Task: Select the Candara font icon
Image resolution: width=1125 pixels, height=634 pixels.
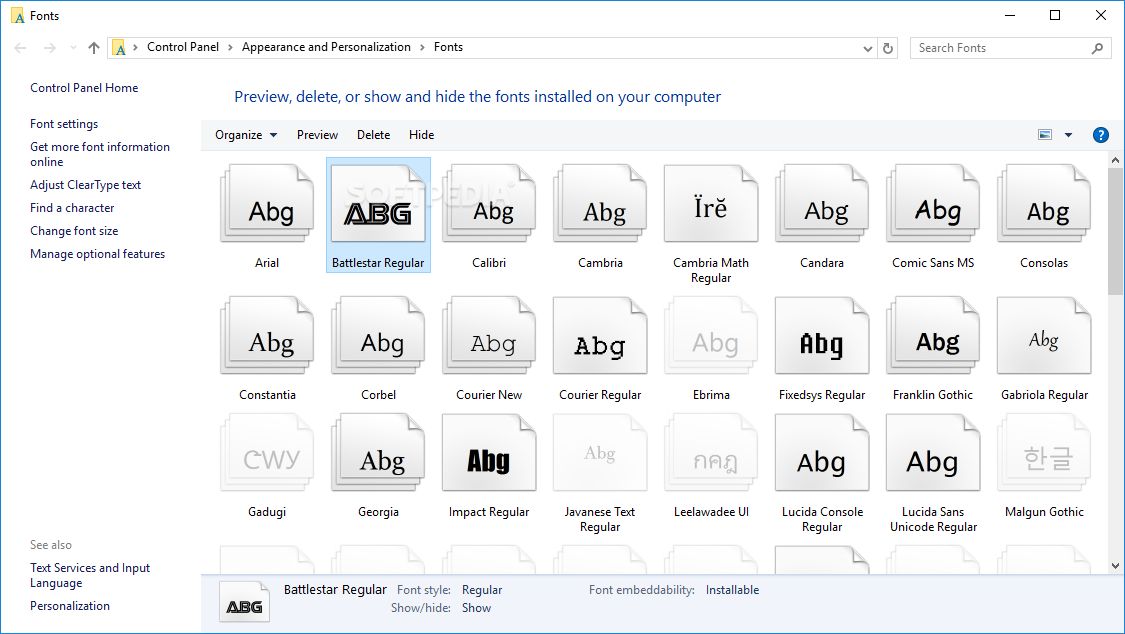Action: click(x=822, y=203)
